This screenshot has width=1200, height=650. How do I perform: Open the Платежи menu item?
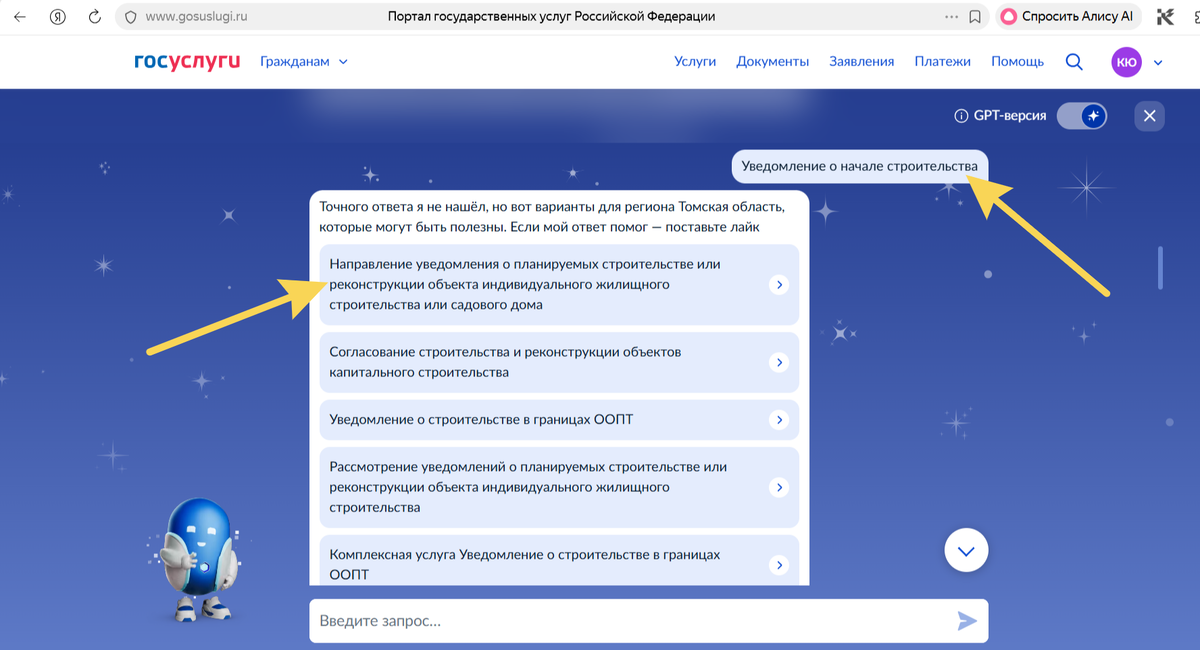(942, 61)
